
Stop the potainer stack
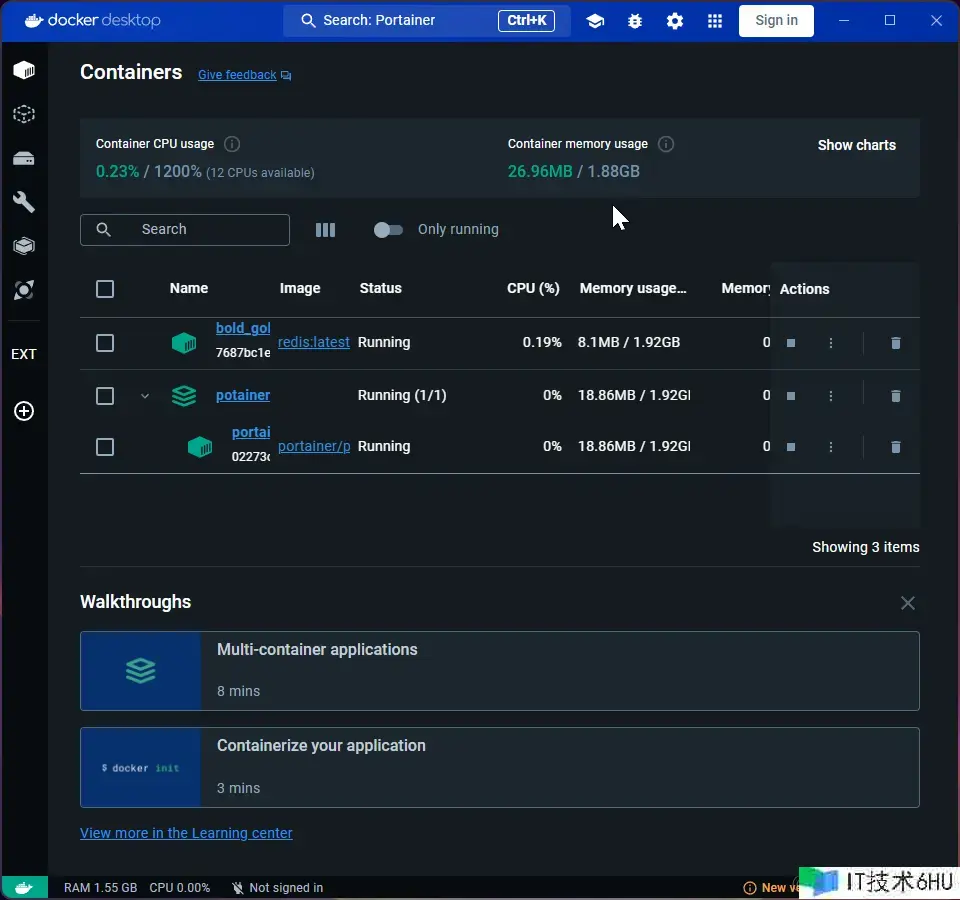791,396
